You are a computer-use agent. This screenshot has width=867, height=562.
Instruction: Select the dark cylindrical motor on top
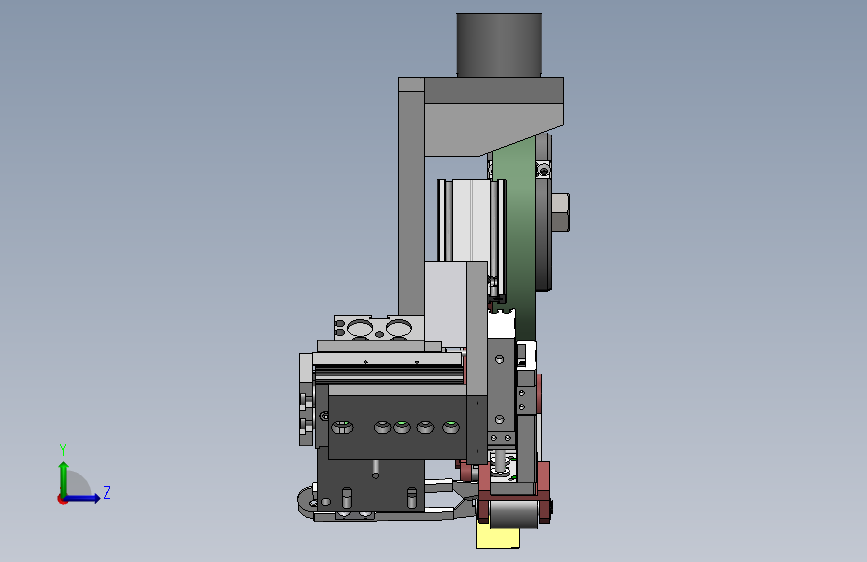pos(499,45)
